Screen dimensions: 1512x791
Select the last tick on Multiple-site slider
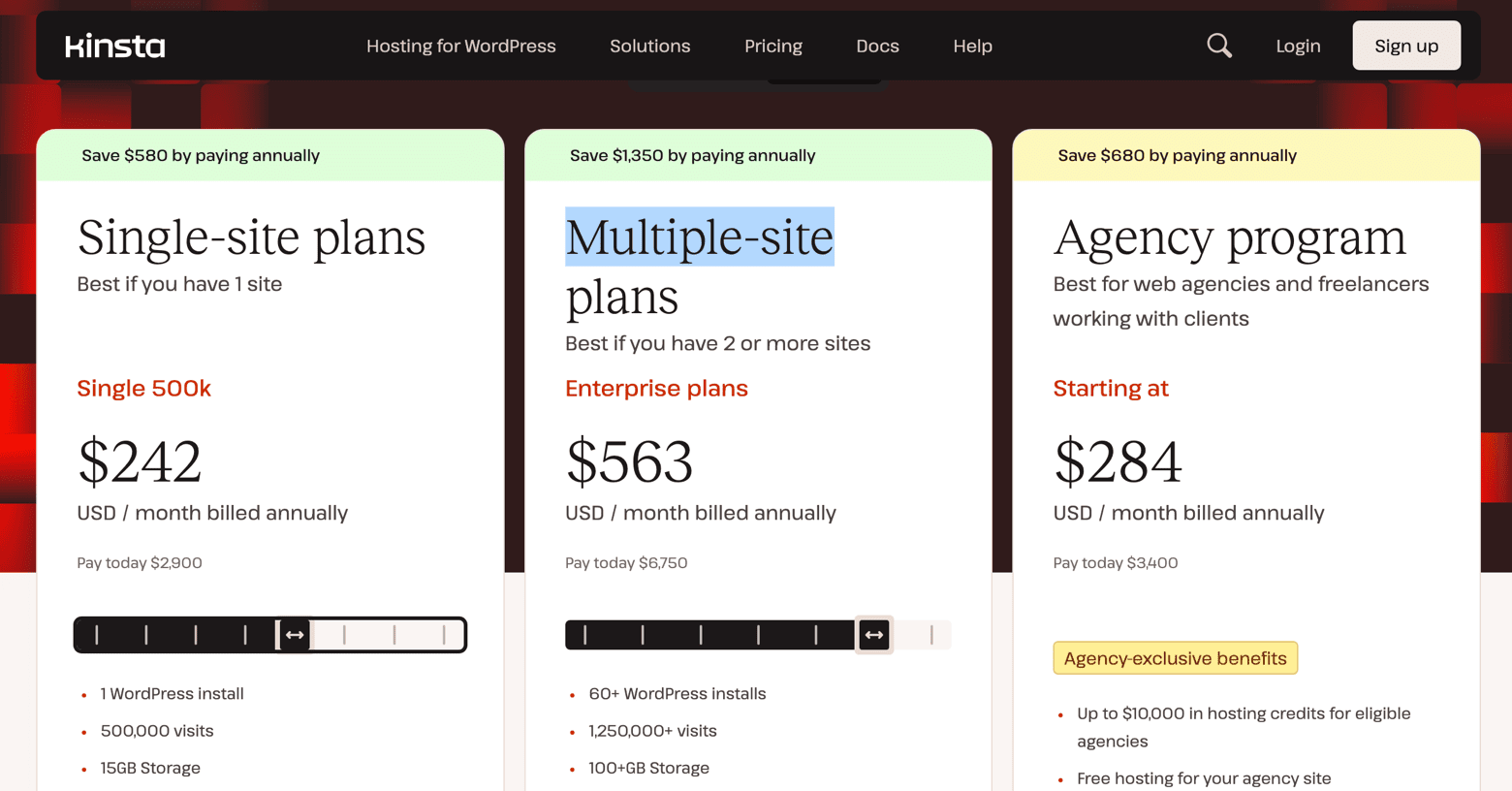(931, 635)
